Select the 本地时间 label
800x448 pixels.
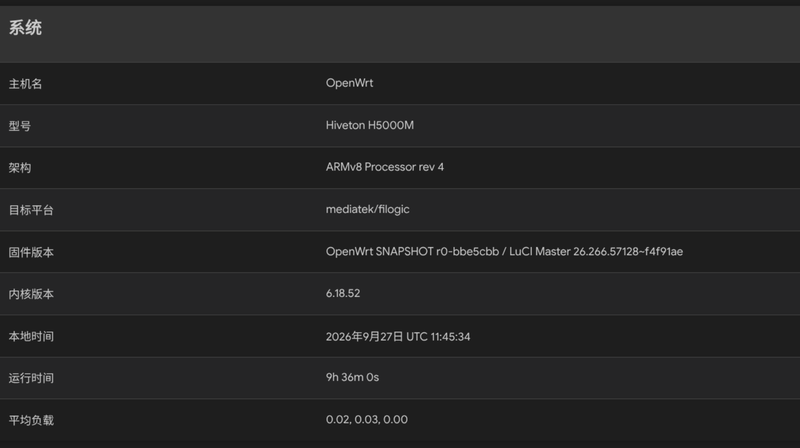31,336
